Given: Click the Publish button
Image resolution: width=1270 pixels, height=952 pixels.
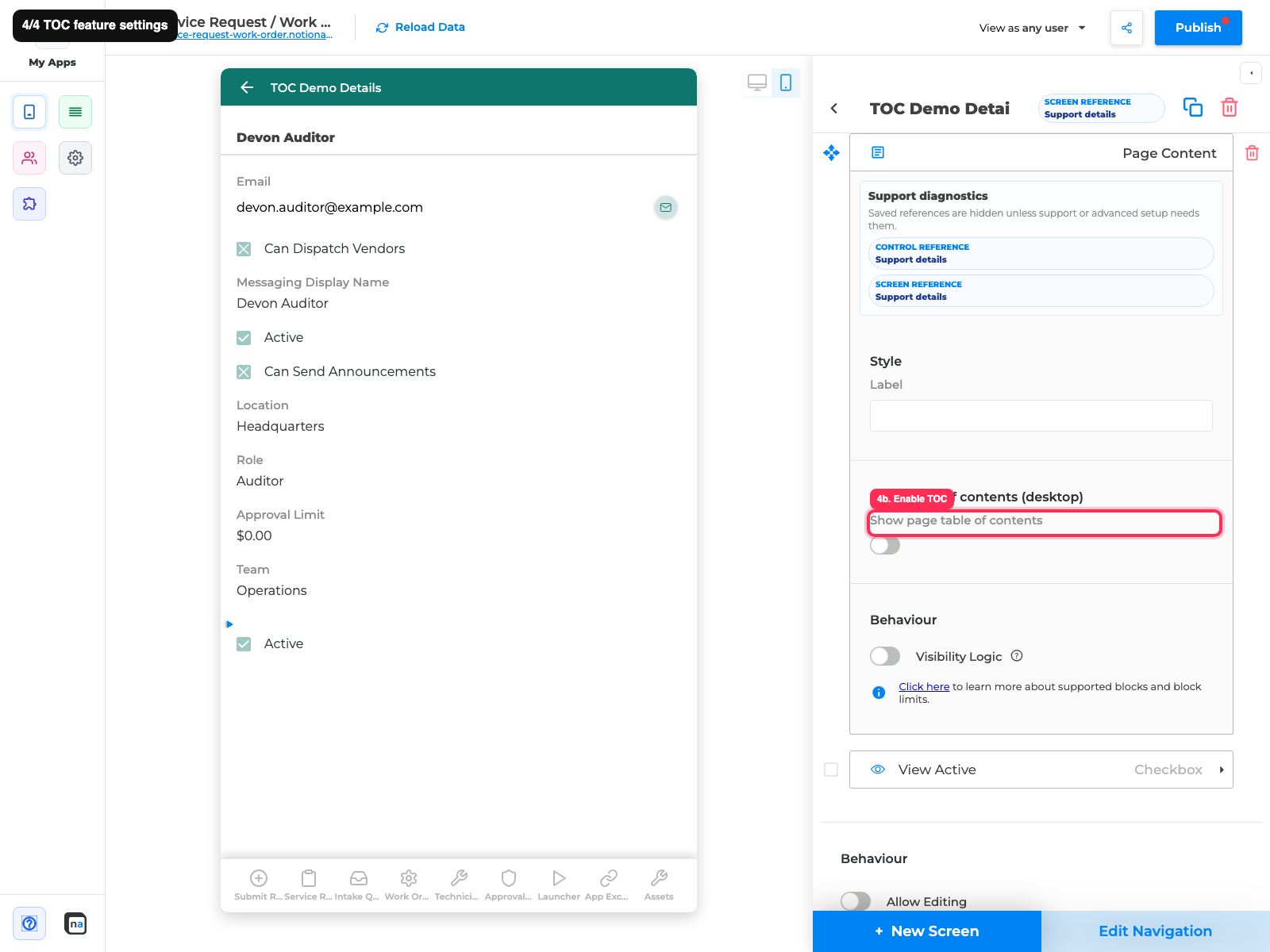Looking at the screenshot, I should 1198,28.
